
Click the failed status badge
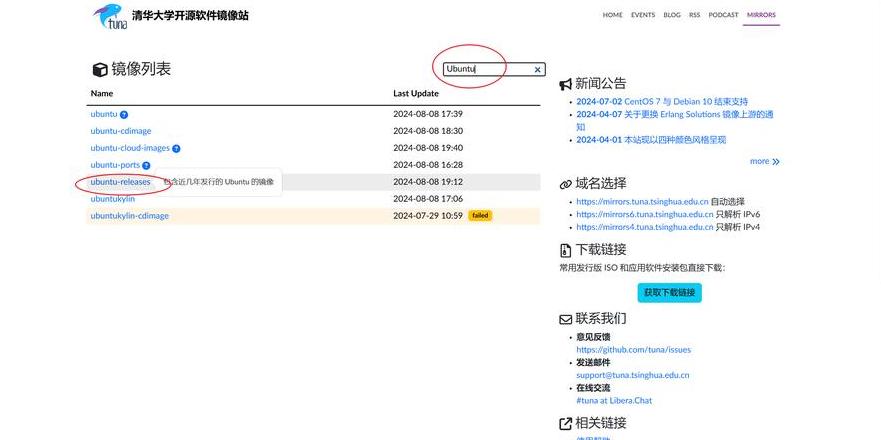tap(480, 216)
